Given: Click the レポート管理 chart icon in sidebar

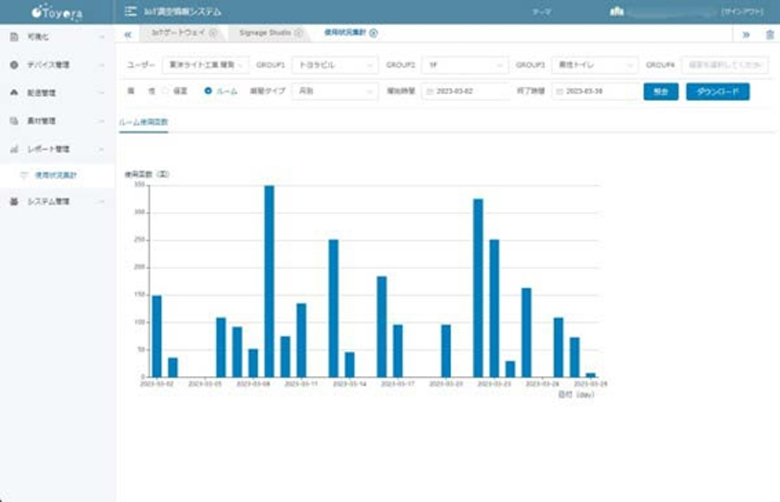Looking at the screenshot, I should 14,148.
